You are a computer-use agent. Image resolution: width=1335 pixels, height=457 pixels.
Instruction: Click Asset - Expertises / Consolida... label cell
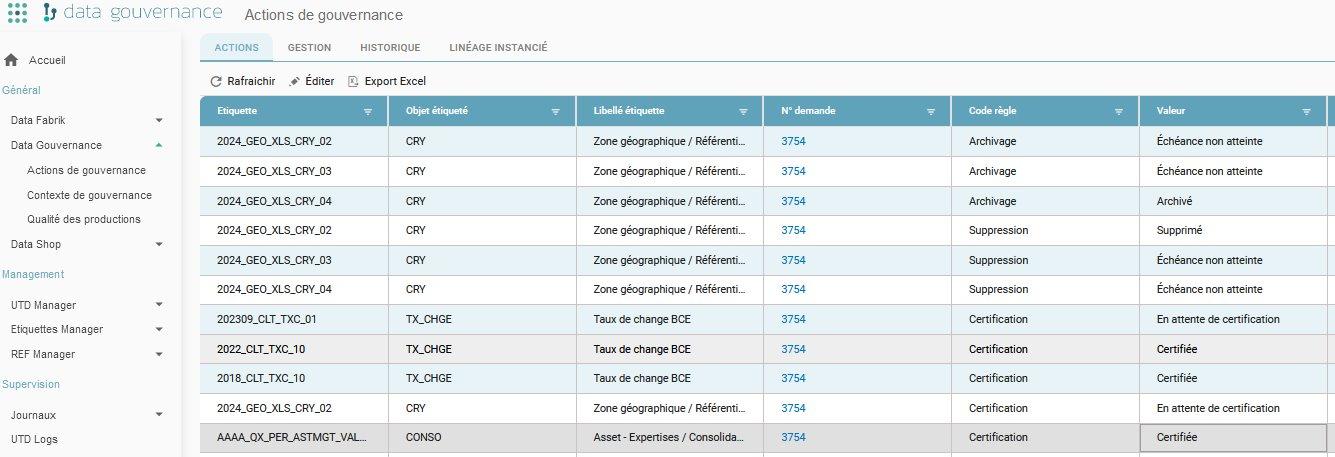pyautogui.click(x=671, y=437)
